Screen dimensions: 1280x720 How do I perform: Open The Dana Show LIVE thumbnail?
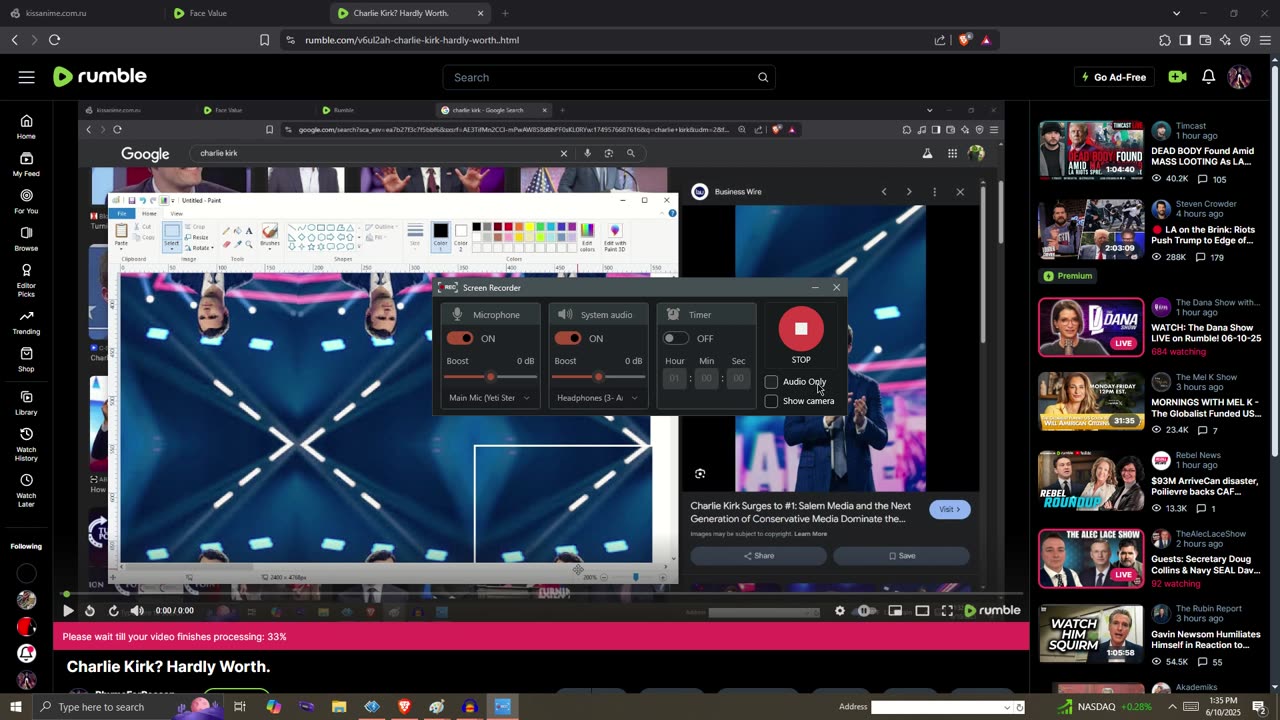point(1091,327)
